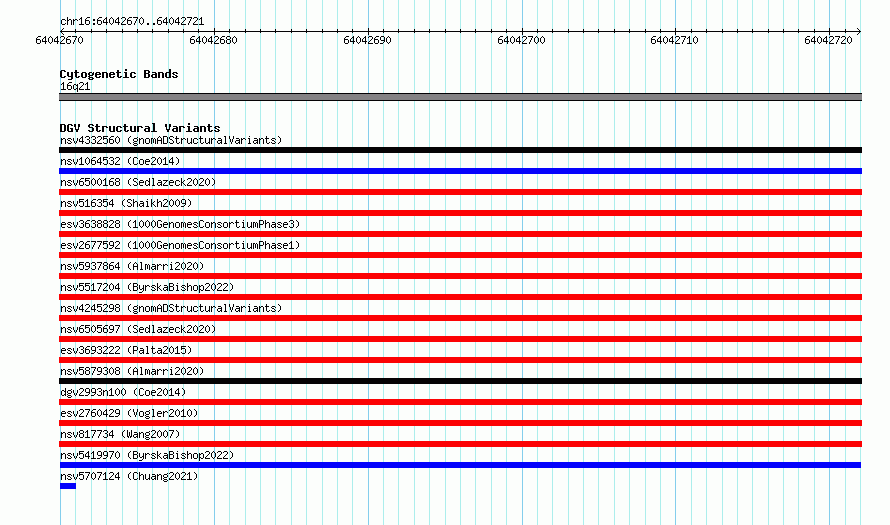Screen dimensions: 890x525
Task: Click the blue bar for nsv1064532
Action: coord(460,171)
